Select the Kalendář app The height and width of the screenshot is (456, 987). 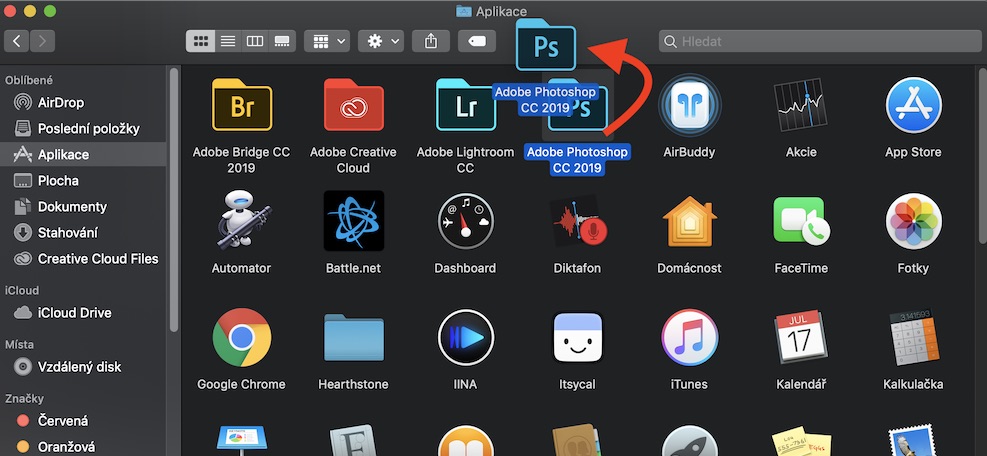[801, 338]
